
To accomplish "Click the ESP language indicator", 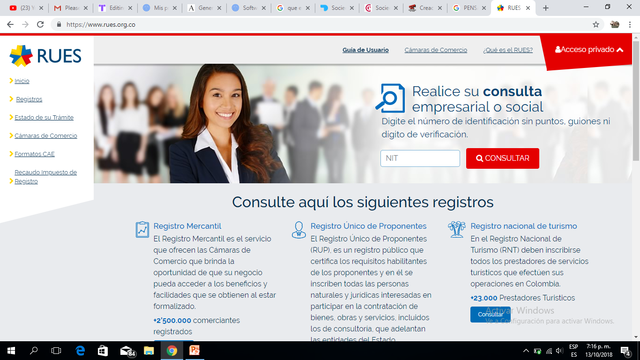I will pos(573,351).
